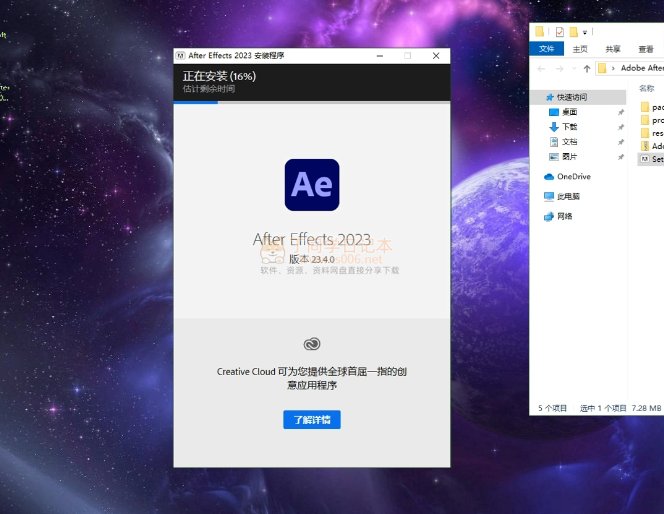Sort files by 名称 (Name) column header
This screenshot has height=514, width=664.
pyautogui.click(x=646, y=88)
